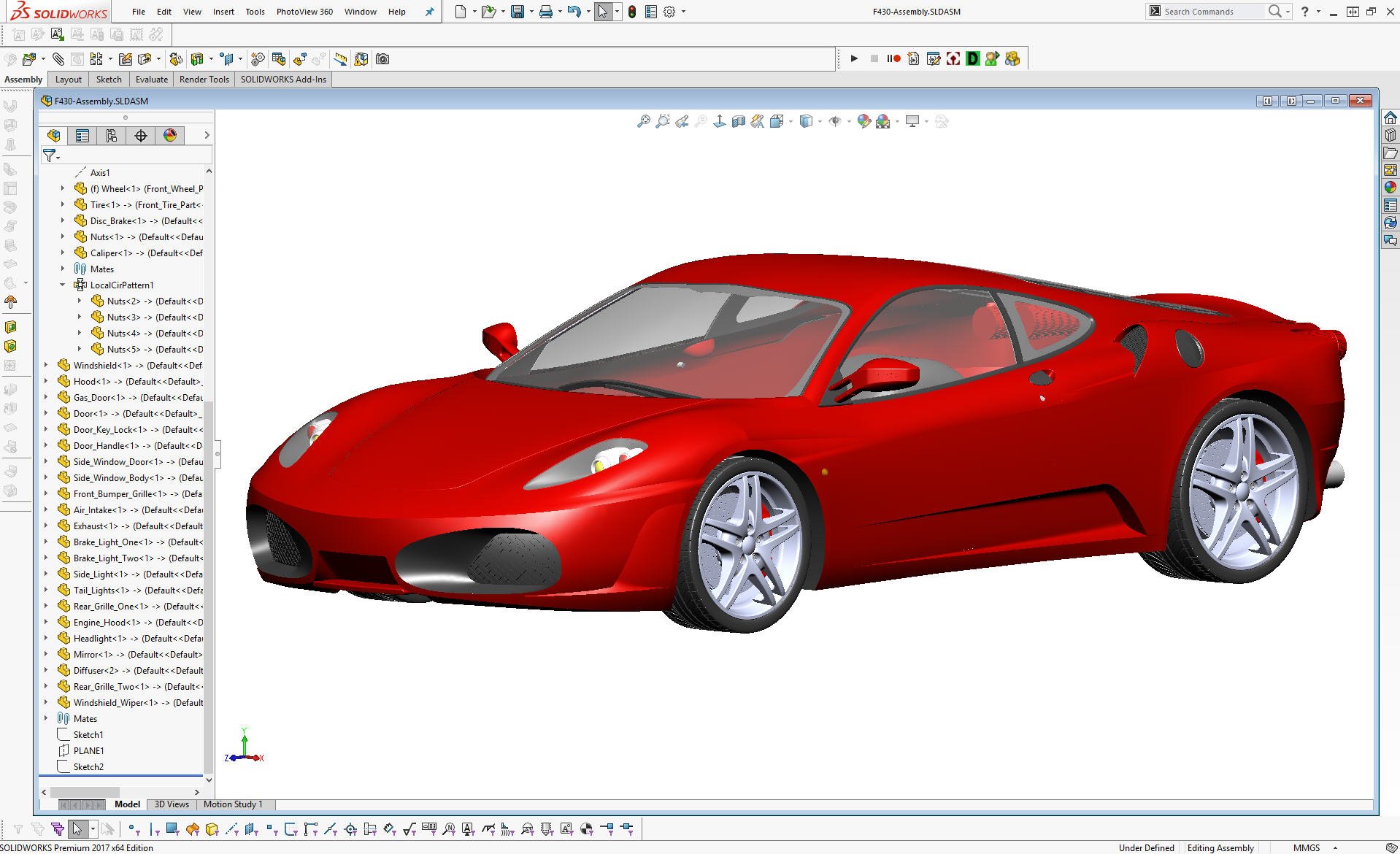
Task: Switch to the Motion Study 1 tab
Action: click(234, 804)
